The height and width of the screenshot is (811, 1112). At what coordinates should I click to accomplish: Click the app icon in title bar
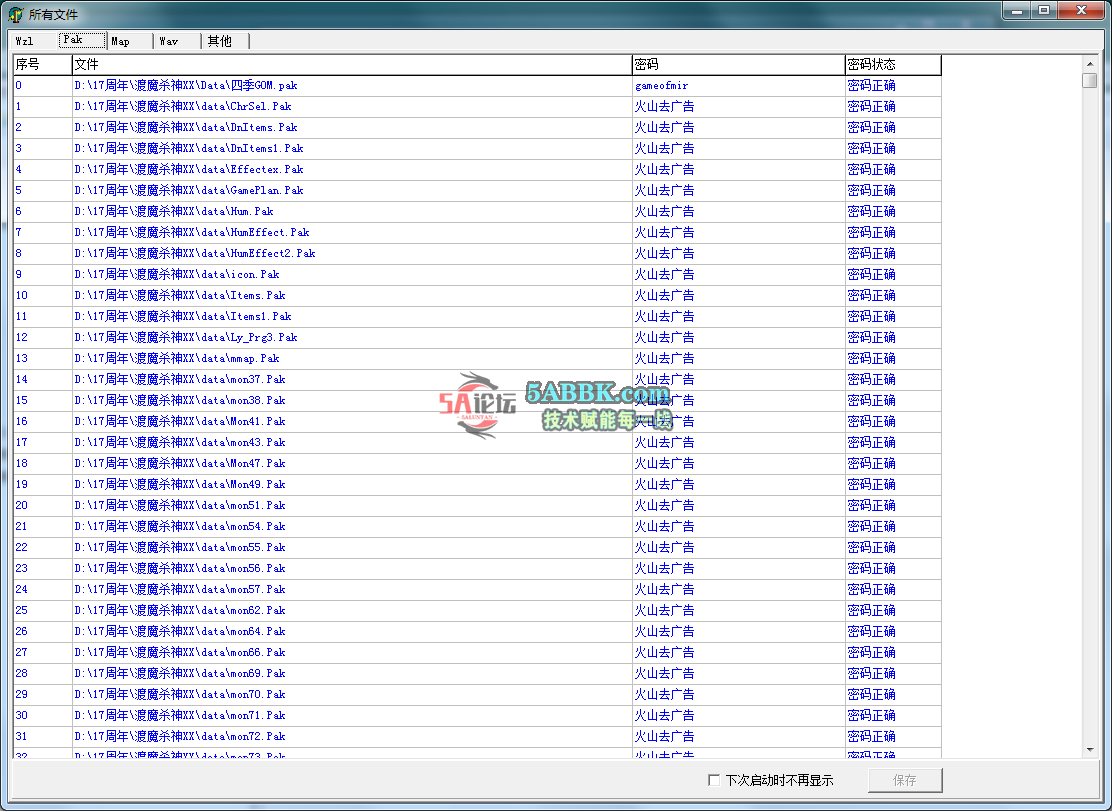point(16,14)
